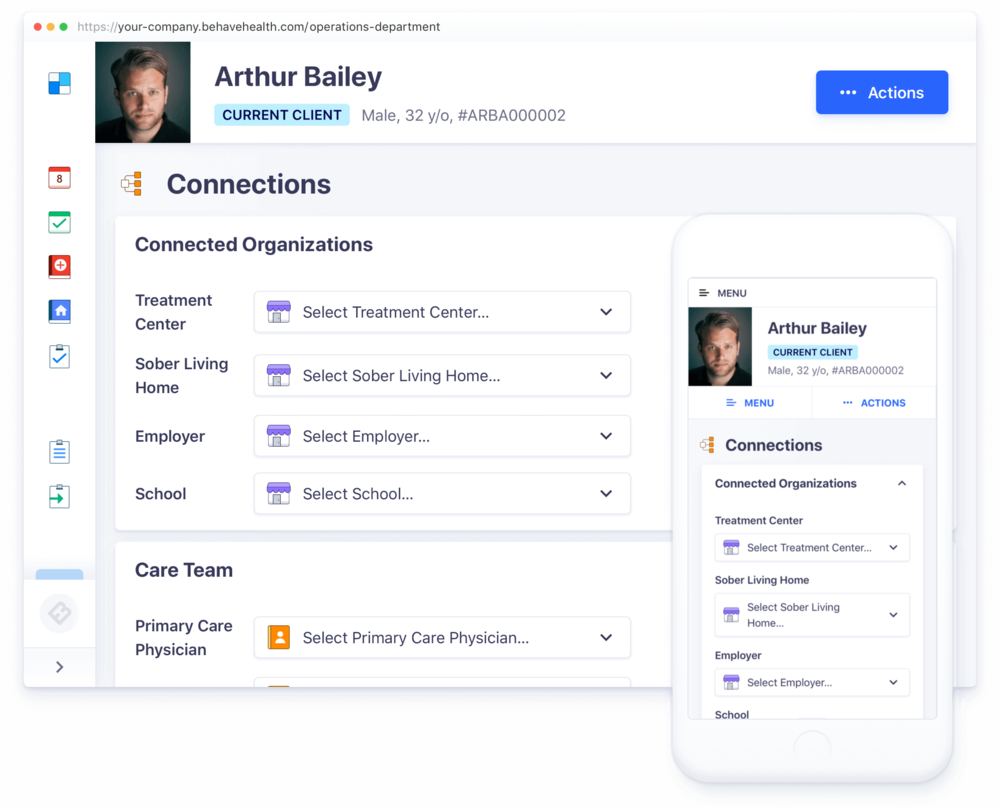Image resolution: width=1000 pixels, height=808 pixels.
Task: Open the Select Primary Care Physician dropdown
Action: coord(442,638)
